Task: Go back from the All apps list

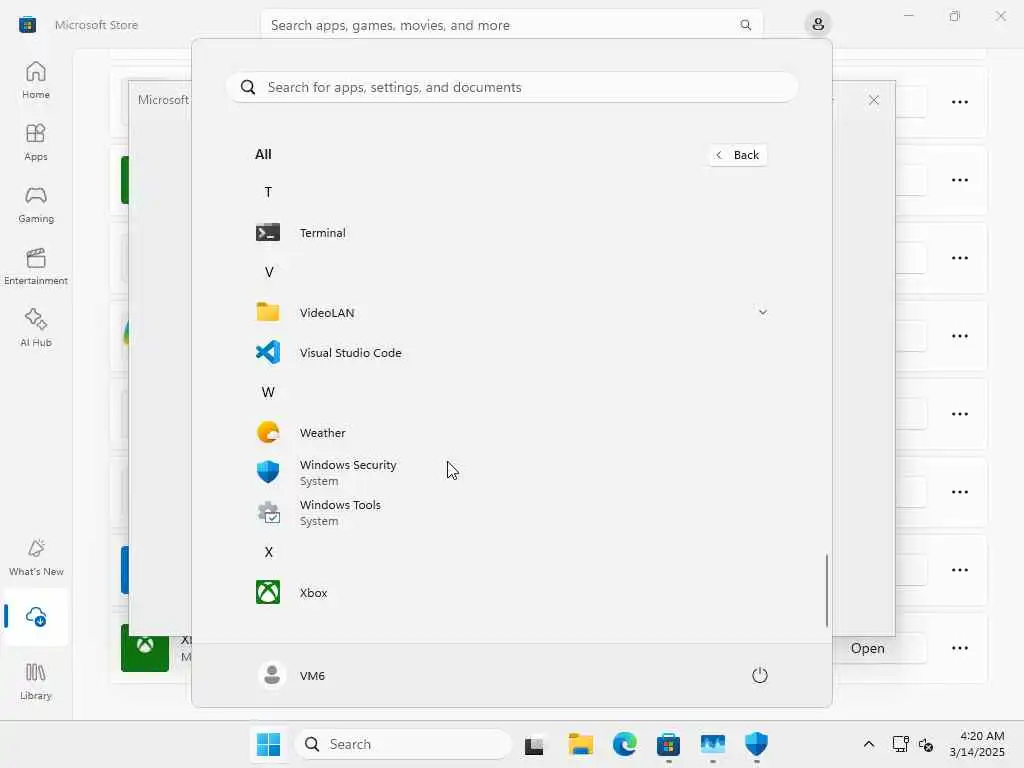Action: click(738, 155)
